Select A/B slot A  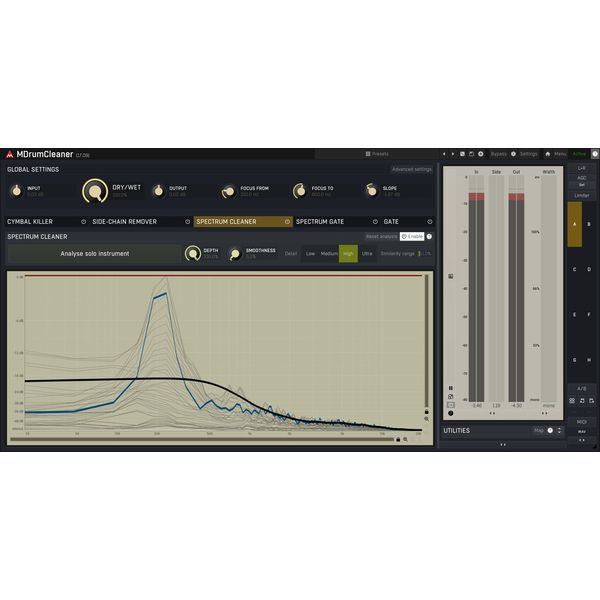575,224
